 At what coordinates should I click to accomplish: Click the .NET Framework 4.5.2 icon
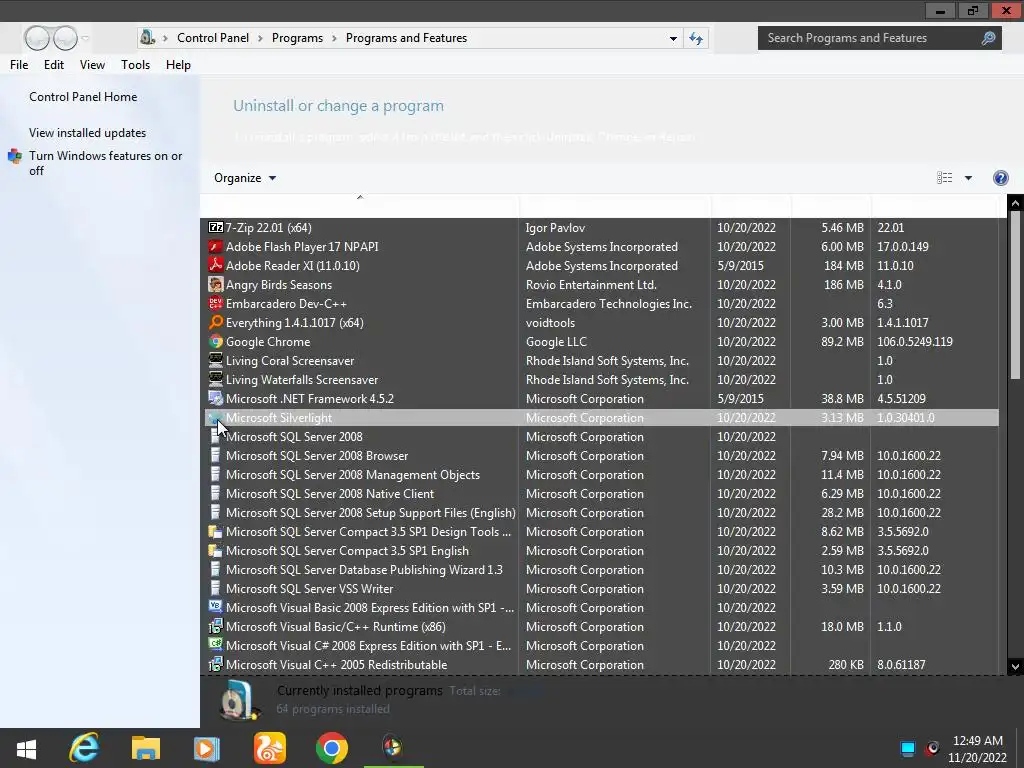[216, 398]
